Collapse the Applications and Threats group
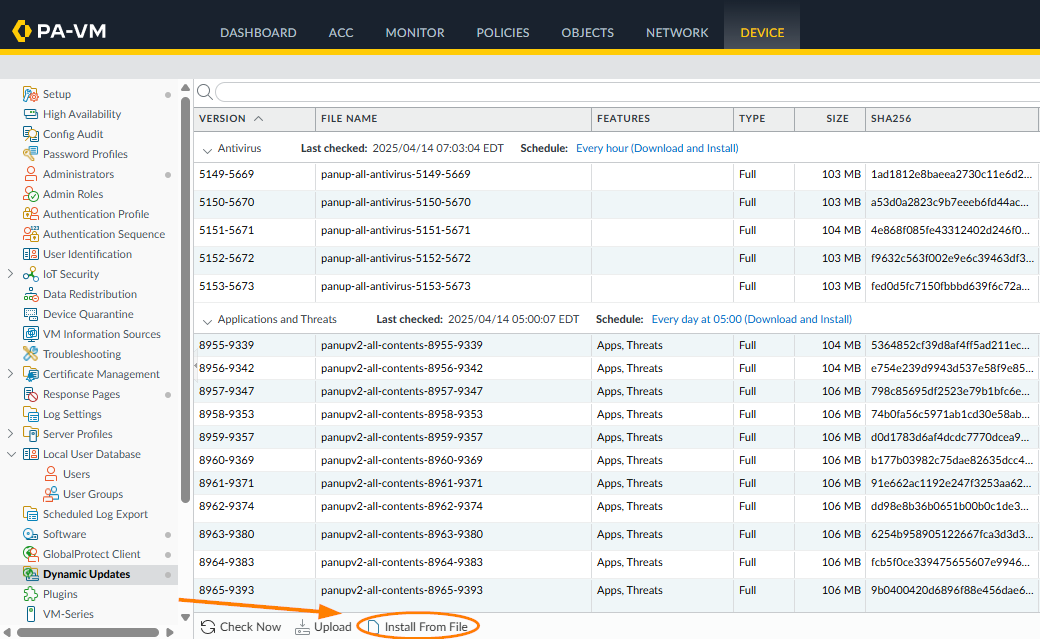 [x=207, y=320]
